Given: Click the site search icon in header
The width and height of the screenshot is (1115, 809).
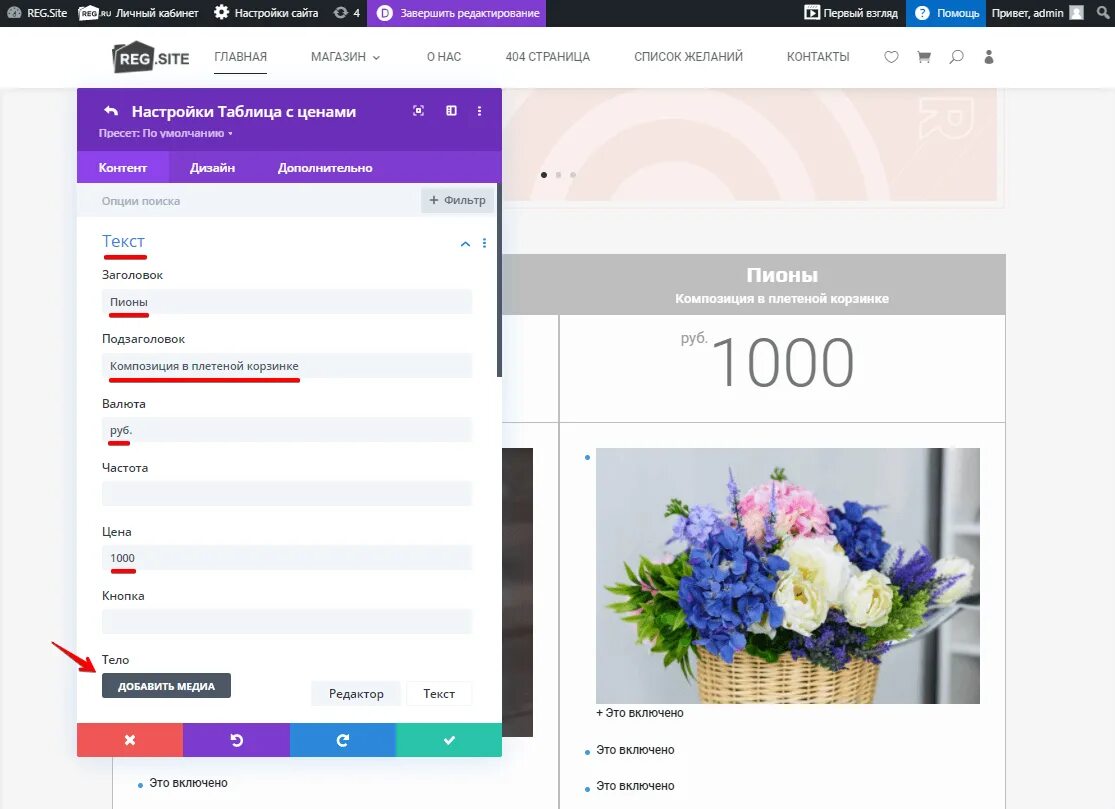Looking at the screenshot, I should point(956,57).
